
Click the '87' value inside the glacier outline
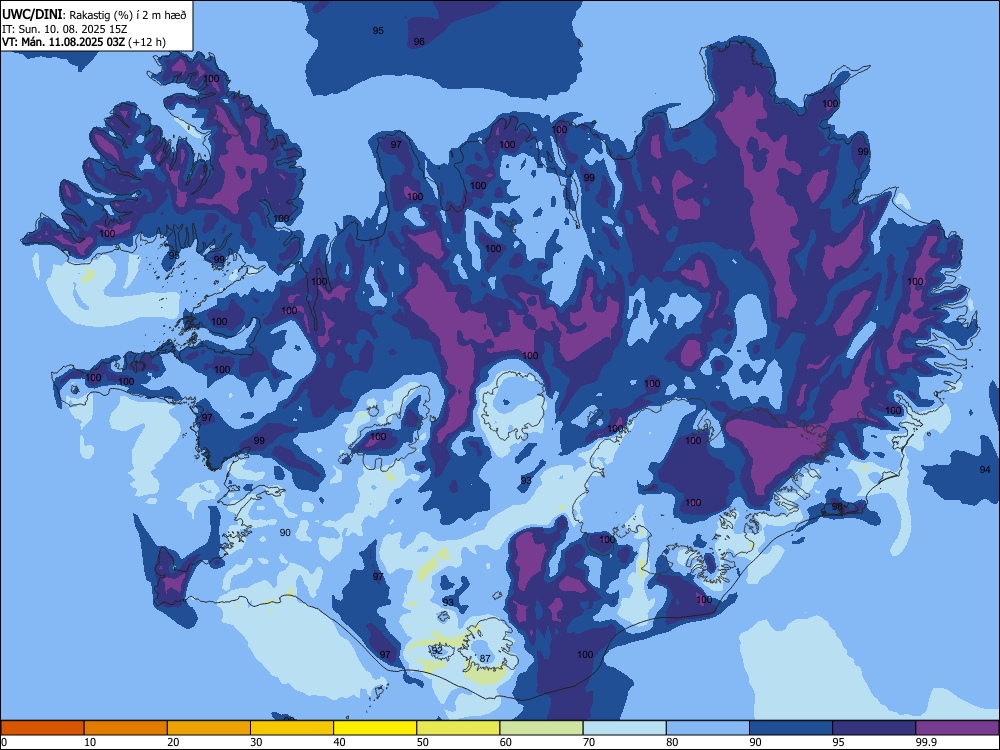tap(485, 659)
